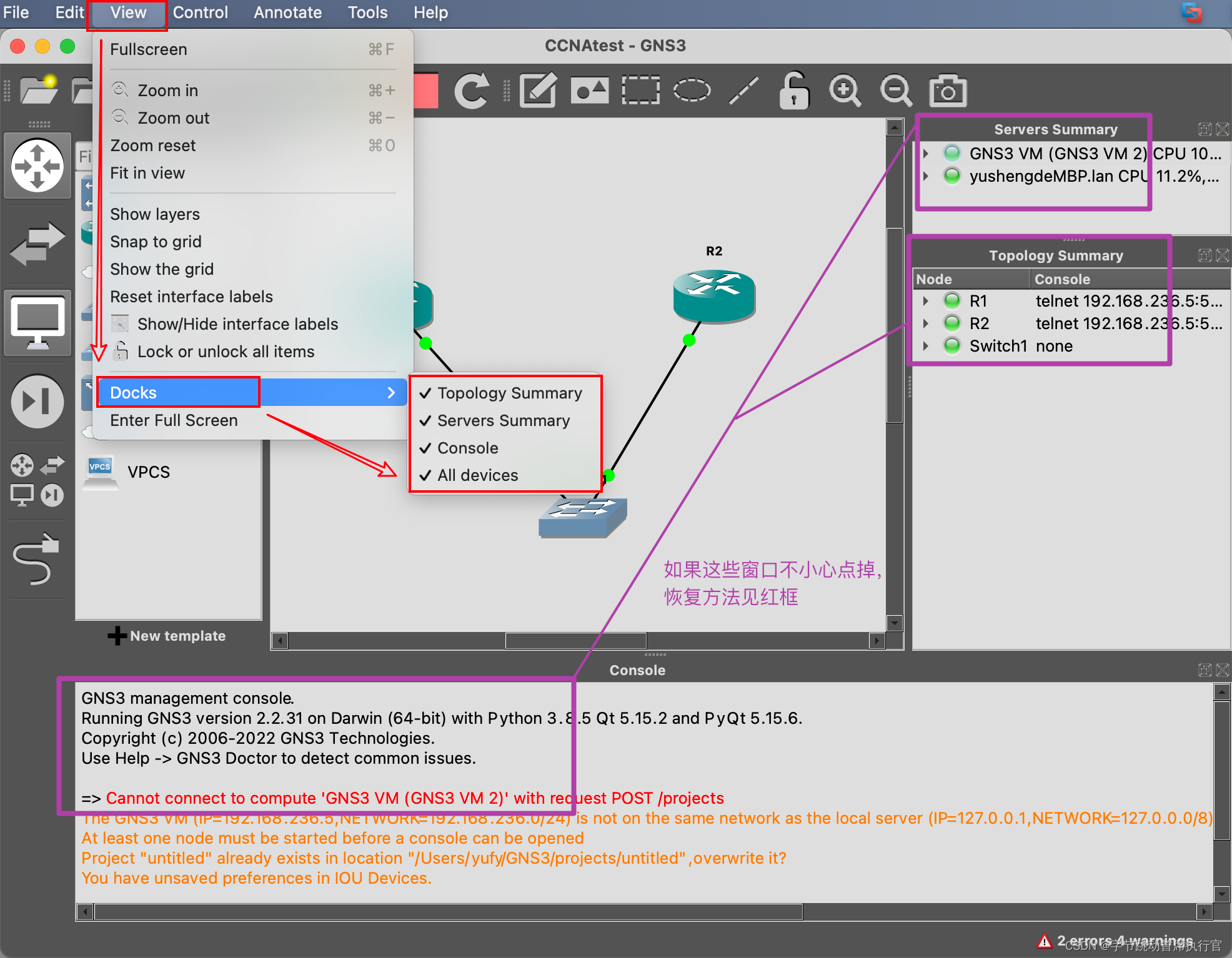Click the reload all nodes icon
This screenshot has width=1232, height=958.
tap(472, 91)
